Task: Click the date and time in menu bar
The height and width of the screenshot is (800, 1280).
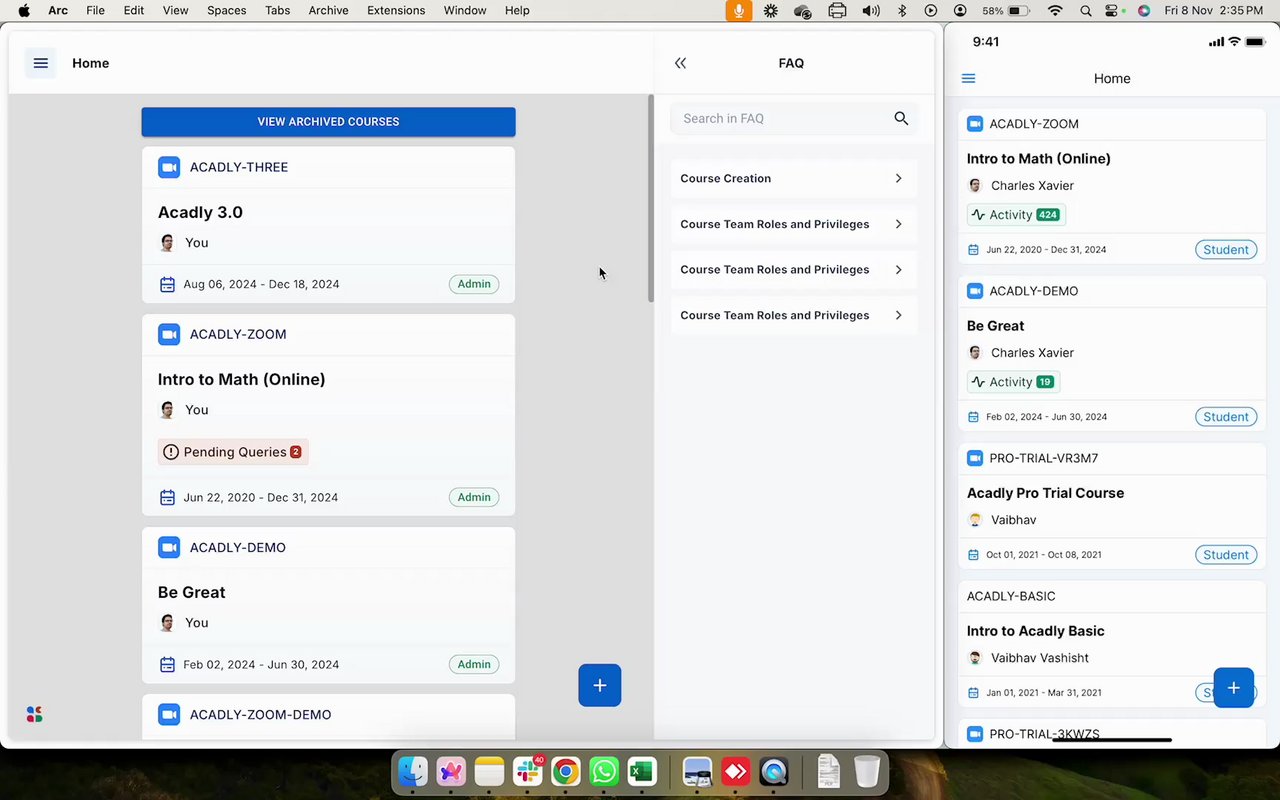Action: click(1213, 10)
